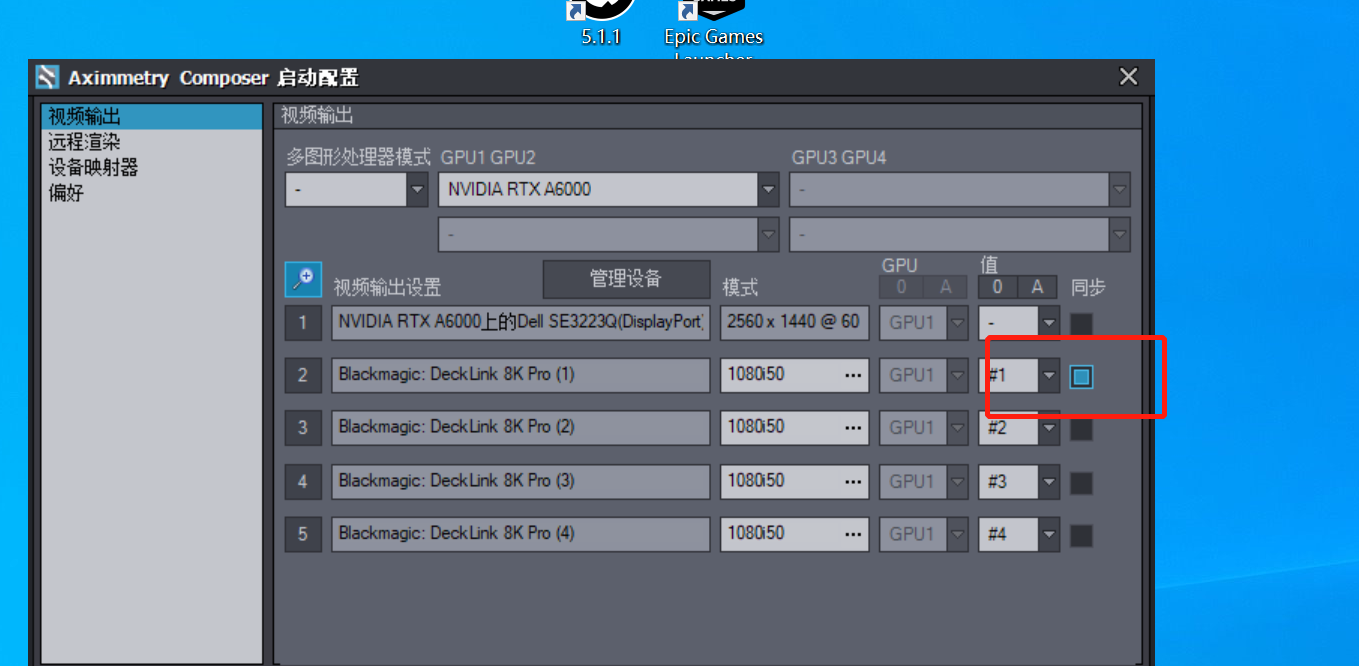This screenshot has width=1359, height=666.
Task: Click the 2560 x 1440 @ 60 mode field
Action: 795,323
